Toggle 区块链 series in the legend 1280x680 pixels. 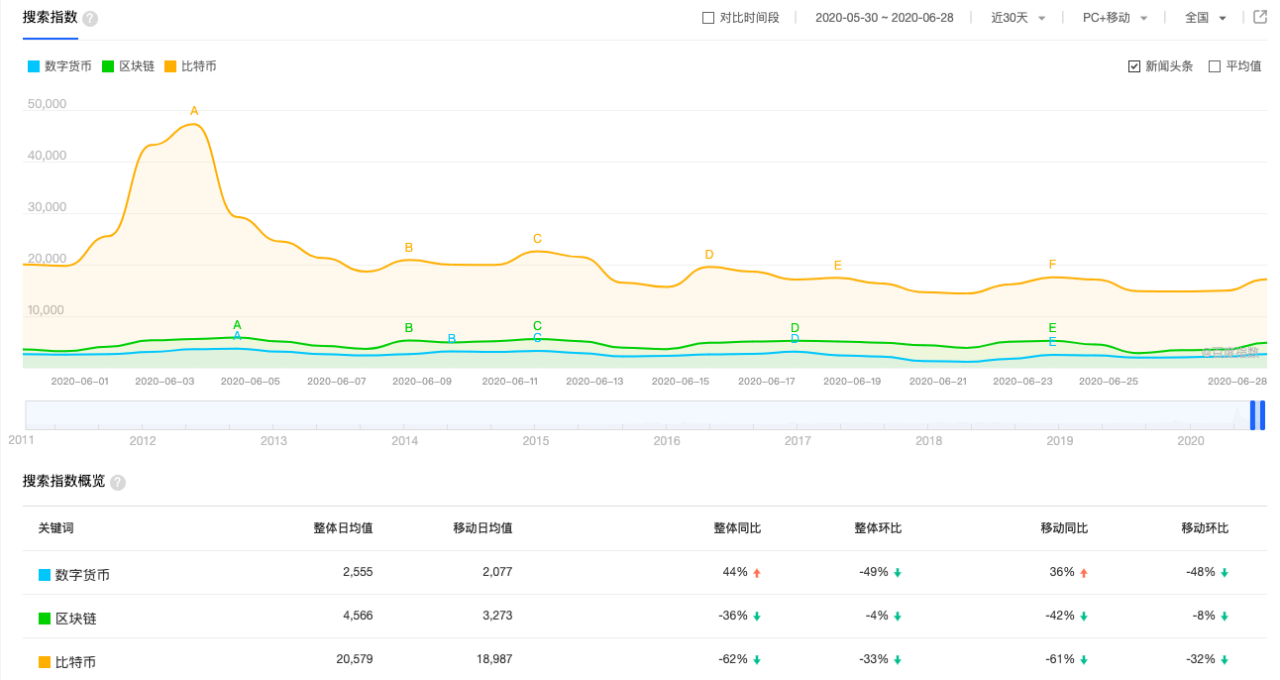128,67
